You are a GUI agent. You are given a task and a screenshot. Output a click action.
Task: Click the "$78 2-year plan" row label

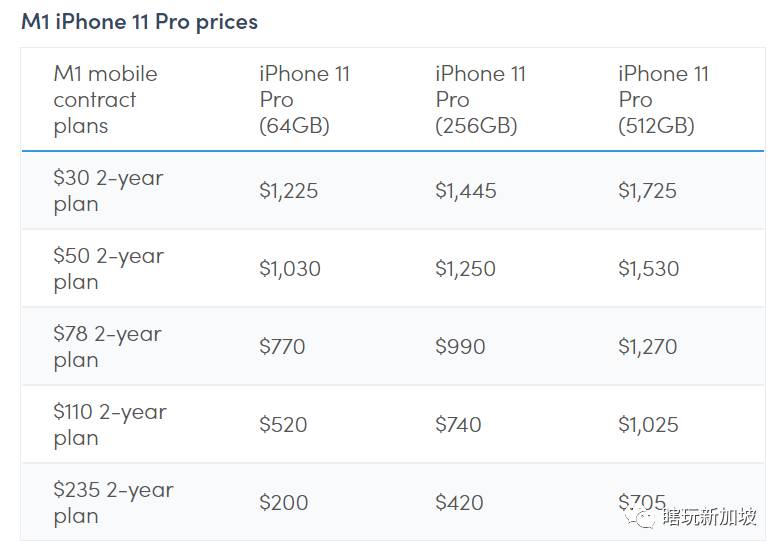click(107, 347)
